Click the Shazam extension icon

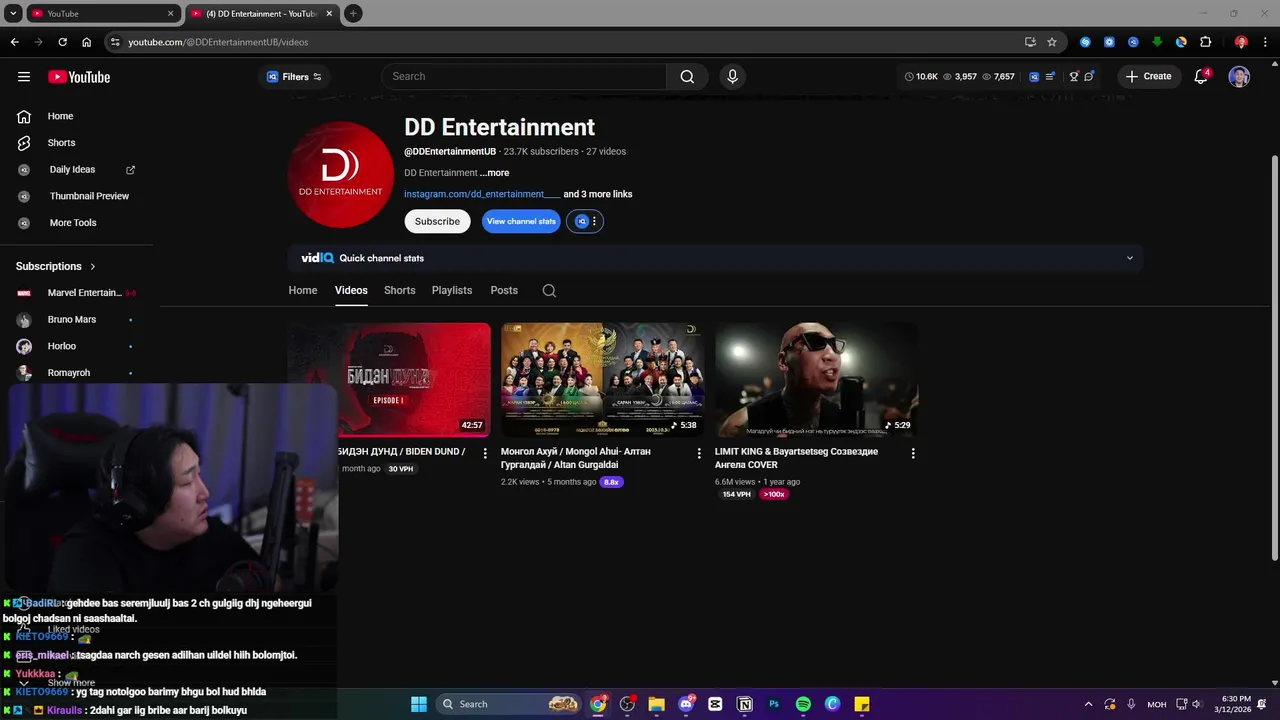[x=1085, y=42]
